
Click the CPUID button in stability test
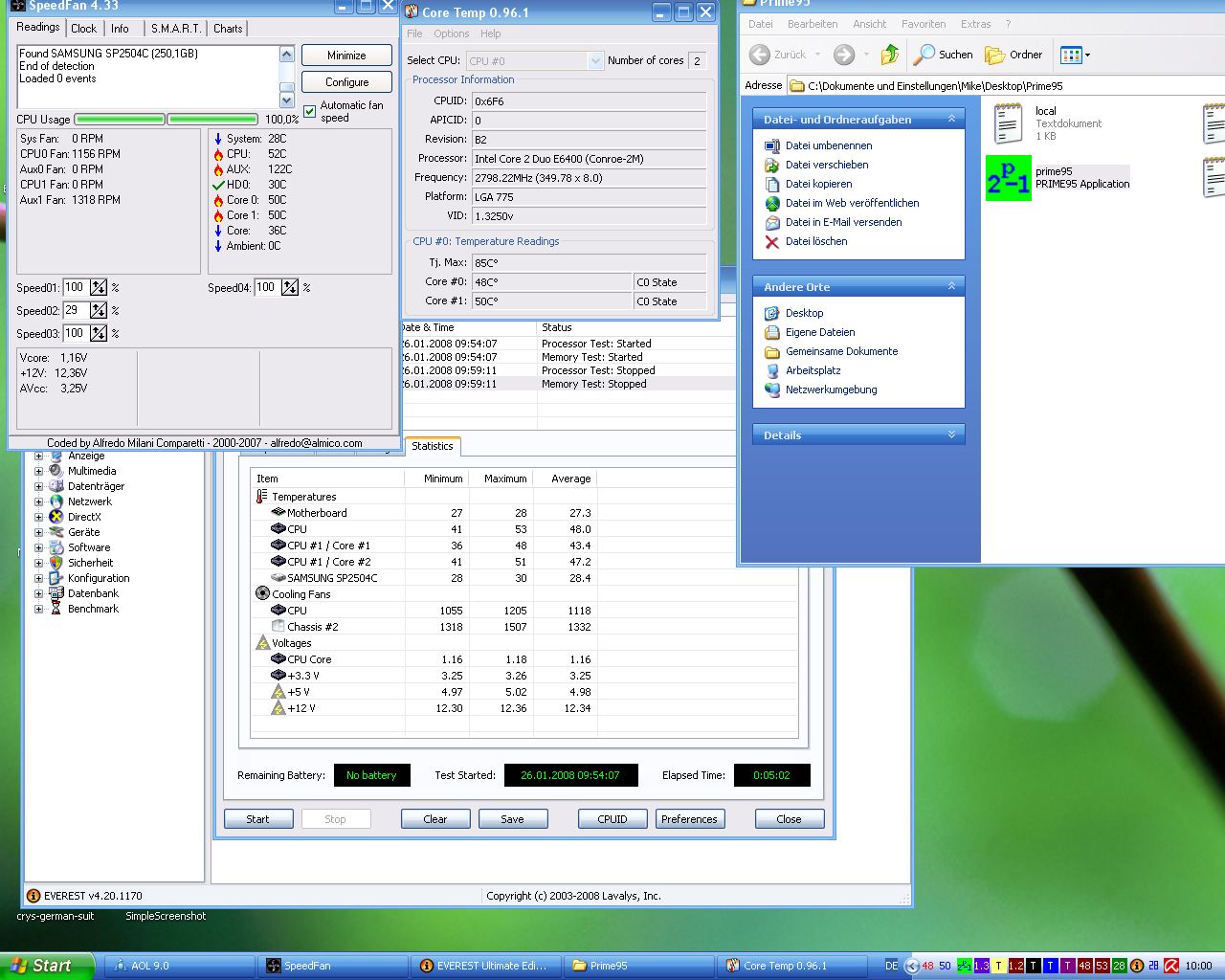(612, 819)
